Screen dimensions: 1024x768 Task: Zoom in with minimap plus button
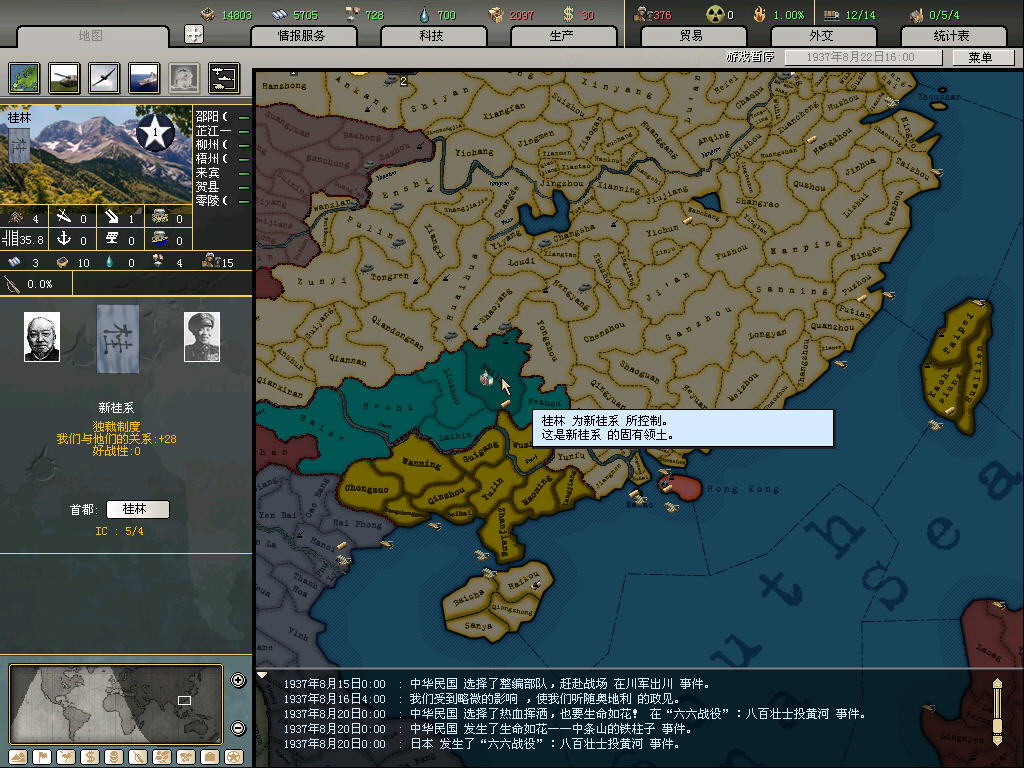(238, 680)
